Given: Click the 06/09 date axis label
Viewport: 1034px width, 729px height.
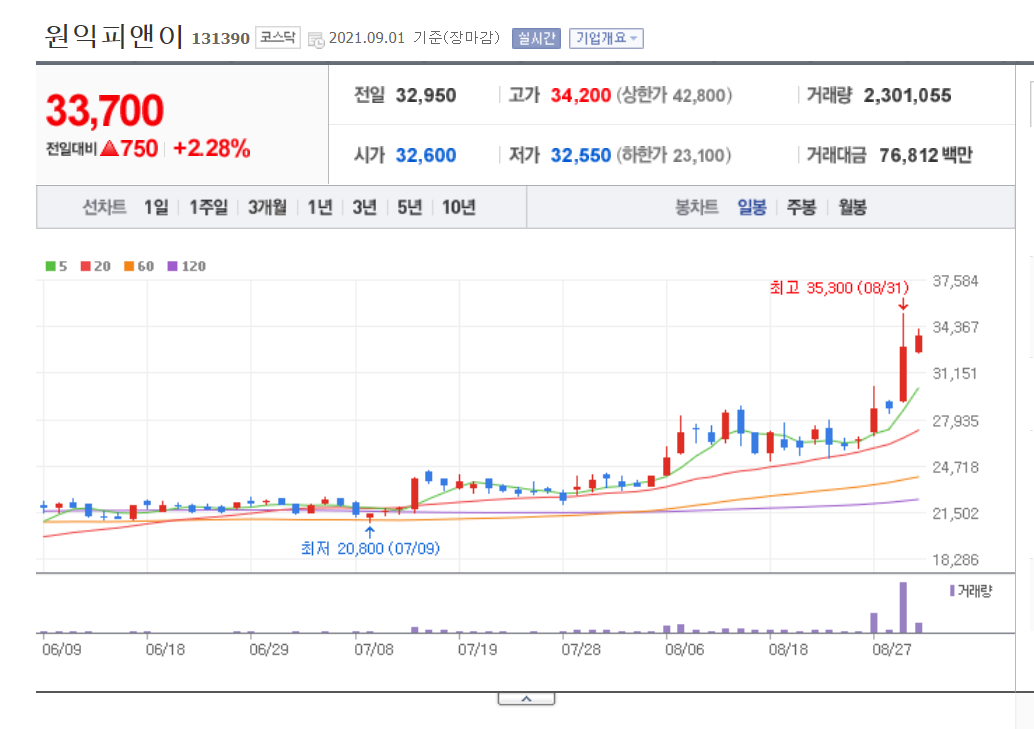Looking at the screenshot, I should point(62,650).
